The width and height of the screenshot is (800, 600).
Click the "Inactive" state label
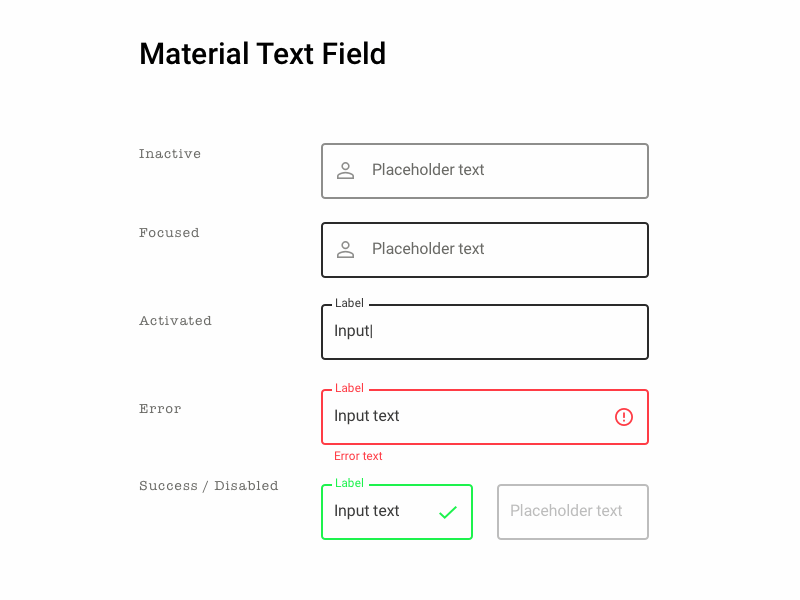pyautogui.click(x=170, y=154)
